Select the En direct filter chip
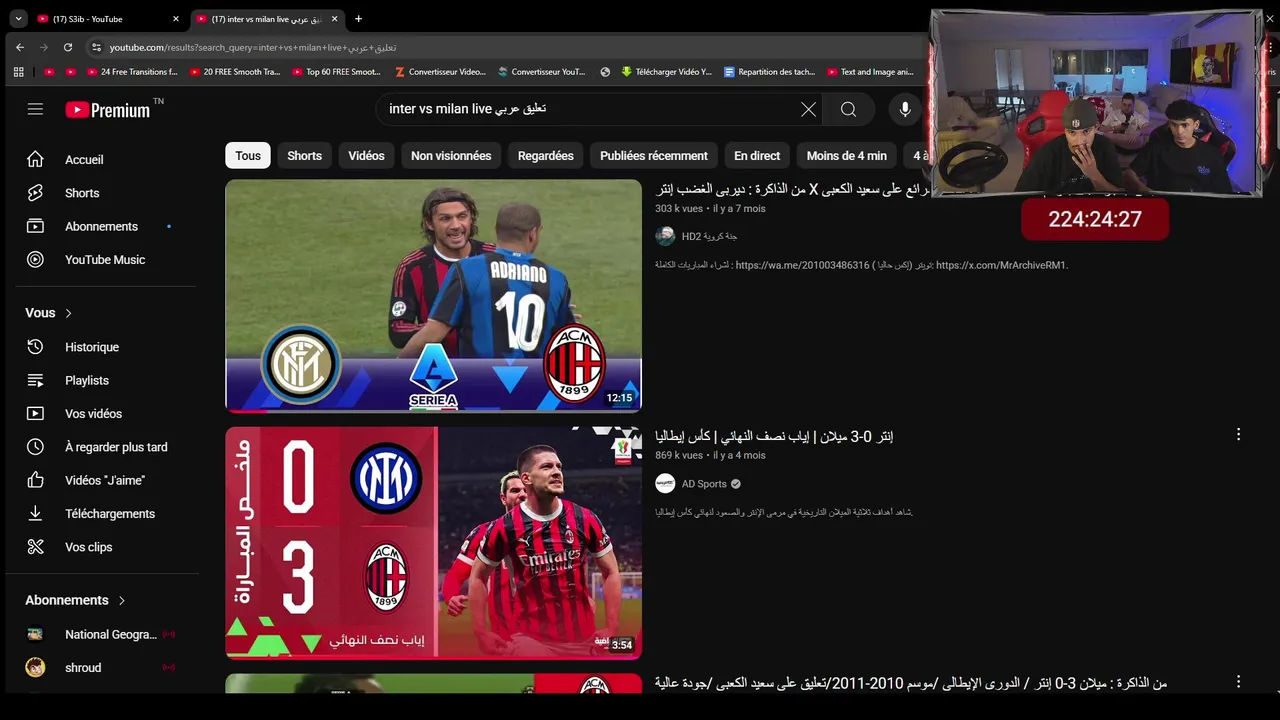The width and height of the screenshot is (1280, 720). point(757,155)
